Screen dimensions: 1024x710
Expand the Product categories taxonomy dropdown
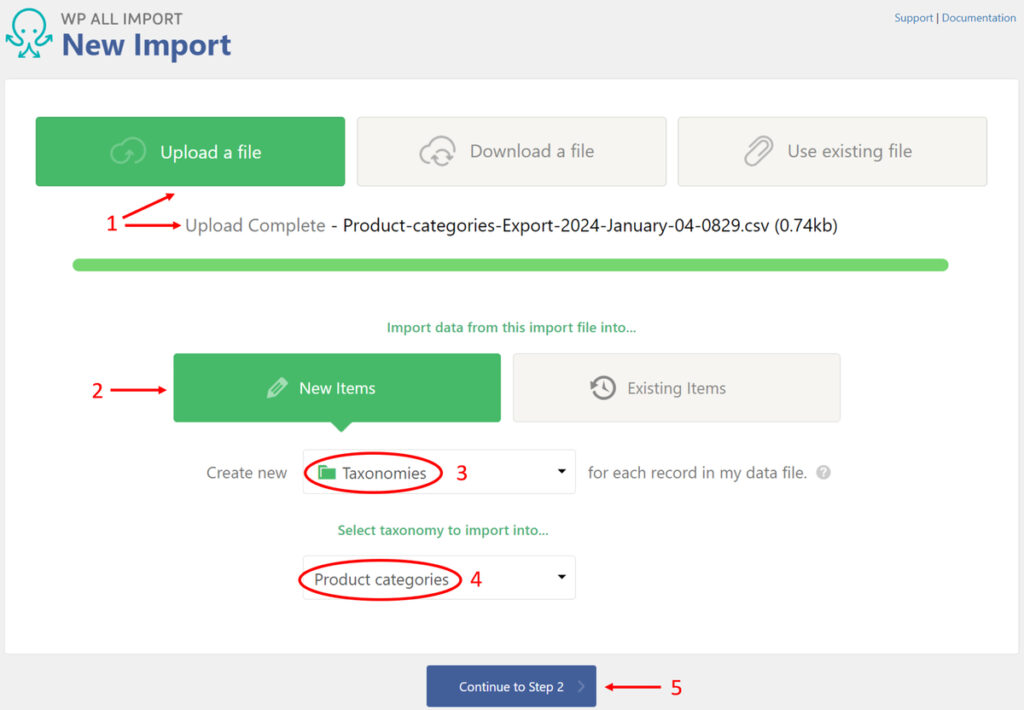(439, 577)
